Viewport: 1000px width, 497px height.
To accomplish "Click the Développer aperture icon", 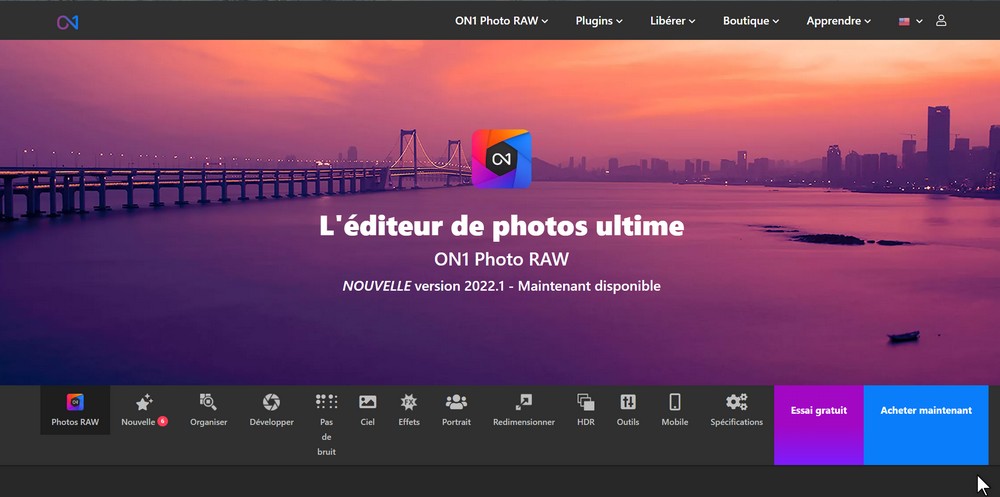I will (x=271, y=402).
